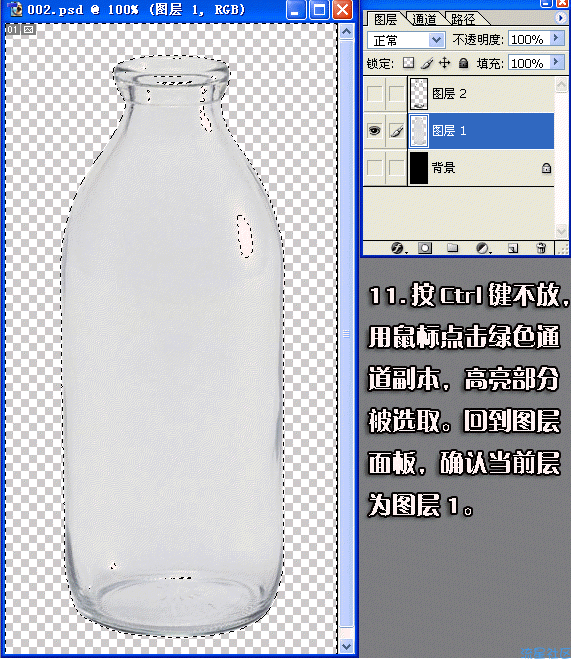This screenshot has height=659, width=571.
Task: Enable lock position move icon
Action: (x=445, y=63)
